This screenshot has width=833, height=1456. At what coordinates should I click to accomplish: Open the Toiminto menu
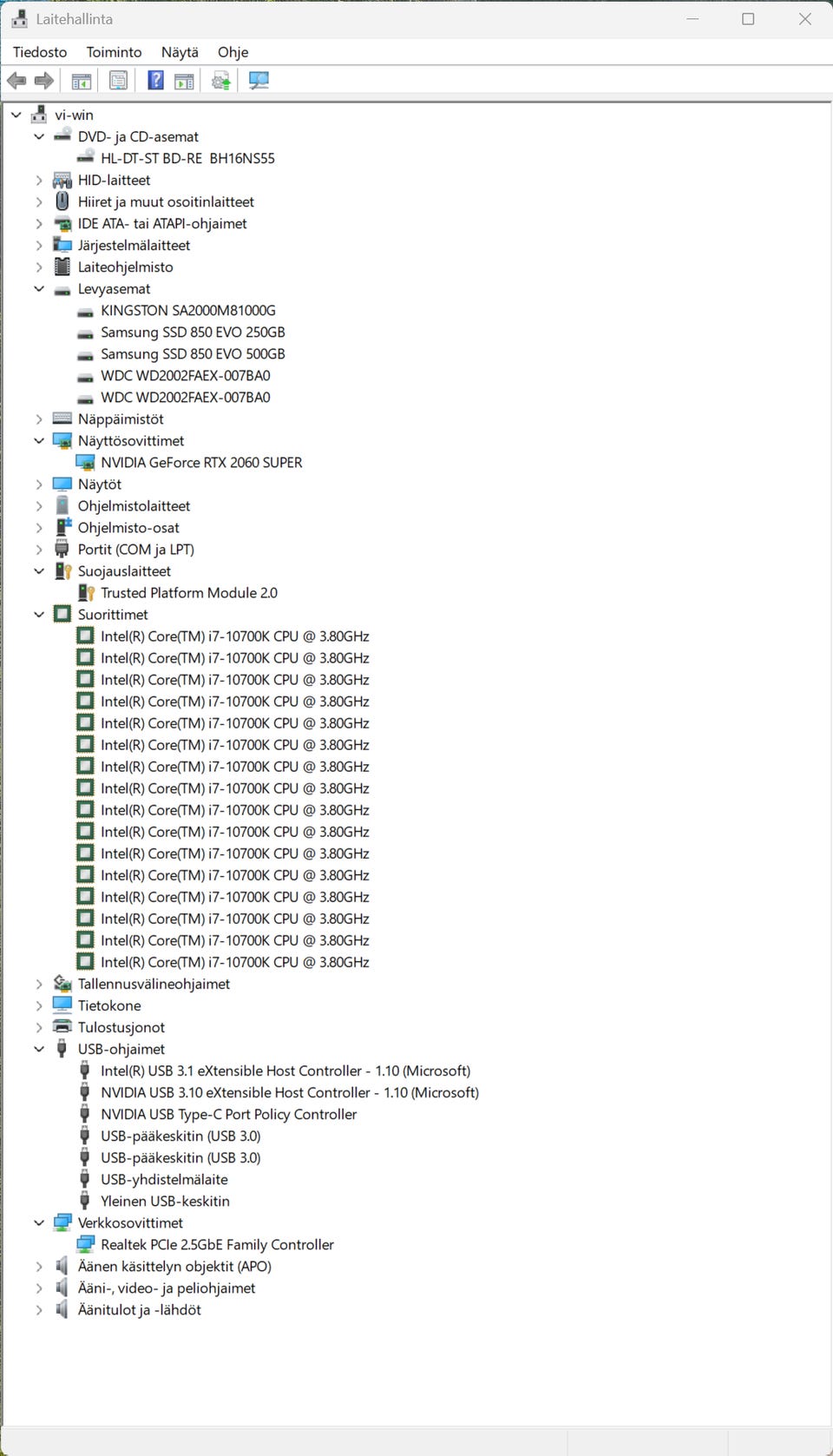114,52
